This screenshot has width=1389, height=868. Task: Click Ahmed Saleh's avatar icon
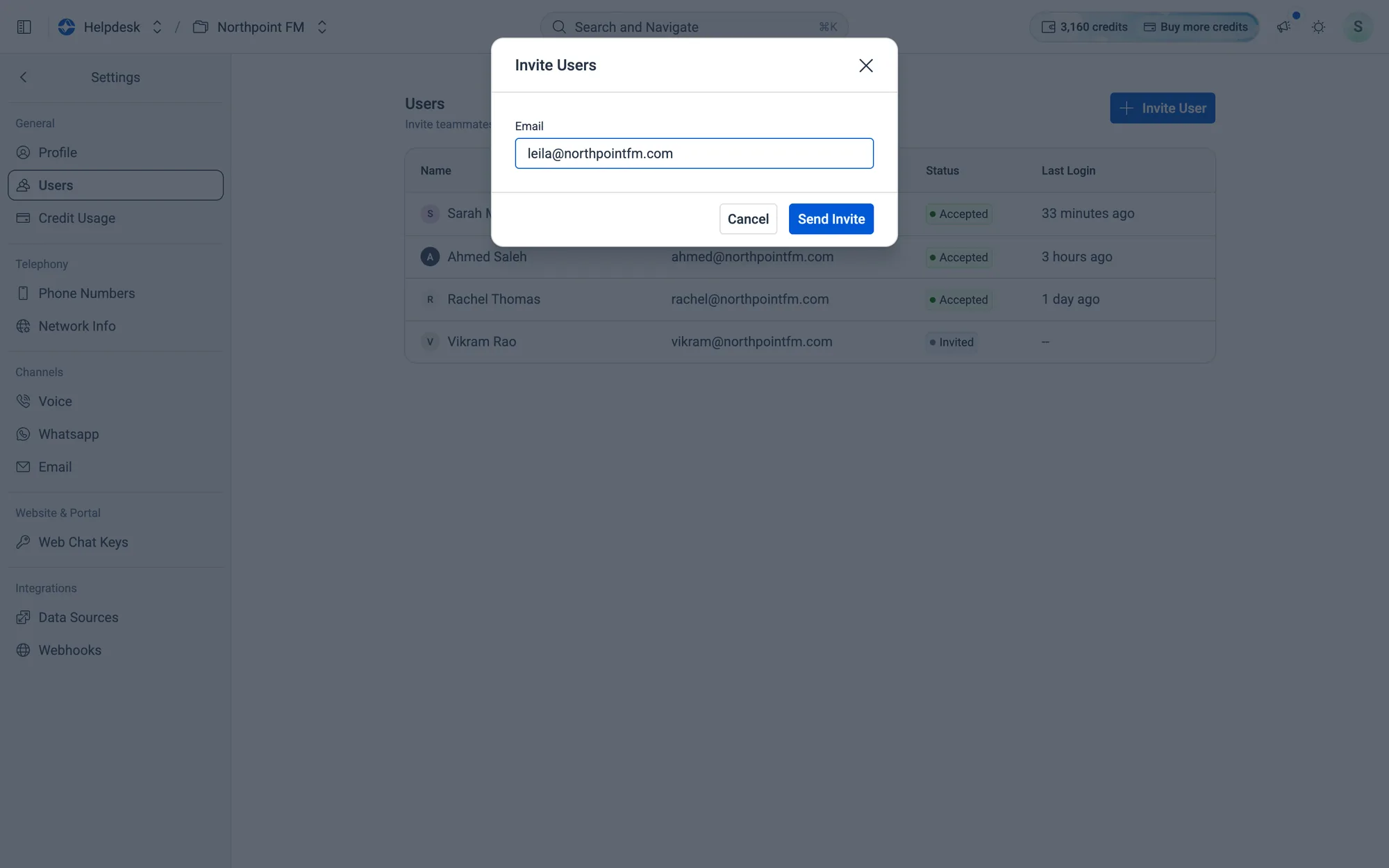coord(430,257)
